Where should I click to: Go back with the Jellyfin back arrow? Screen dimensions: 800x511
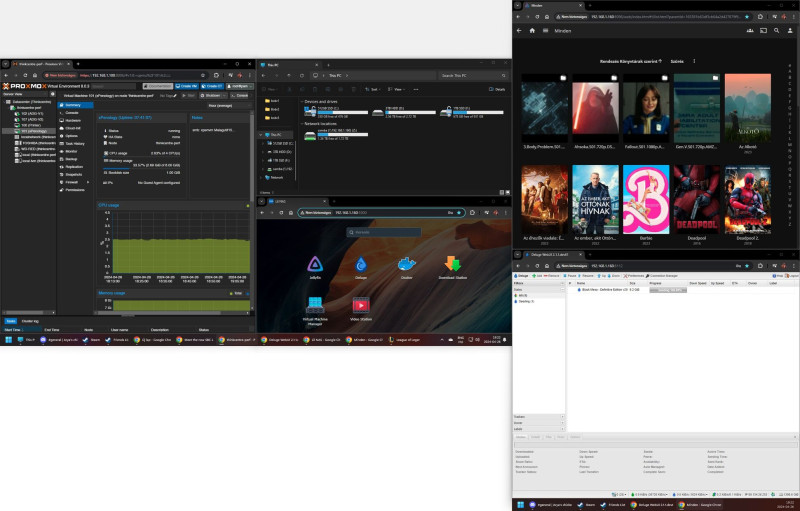pos(519,31)
